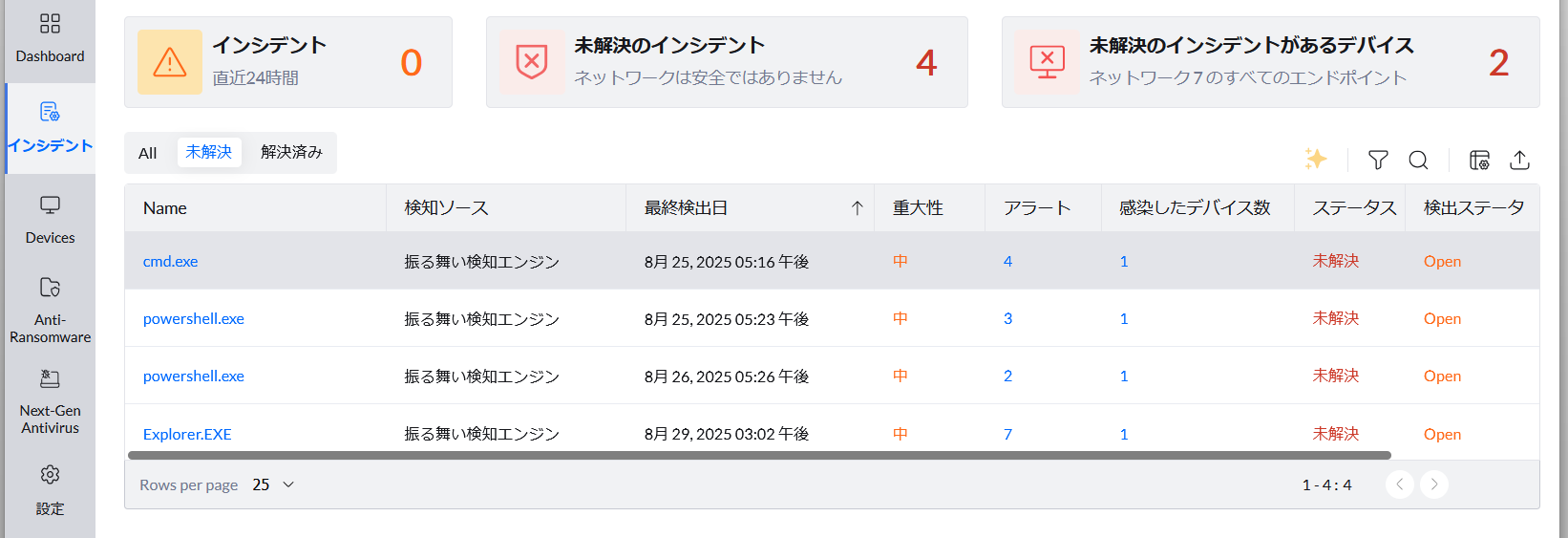Image resolution: width=1568 pixels, height=538 pixels.
Task: Open the Explorer.EXE incident link
Action: tap(187, 434)
